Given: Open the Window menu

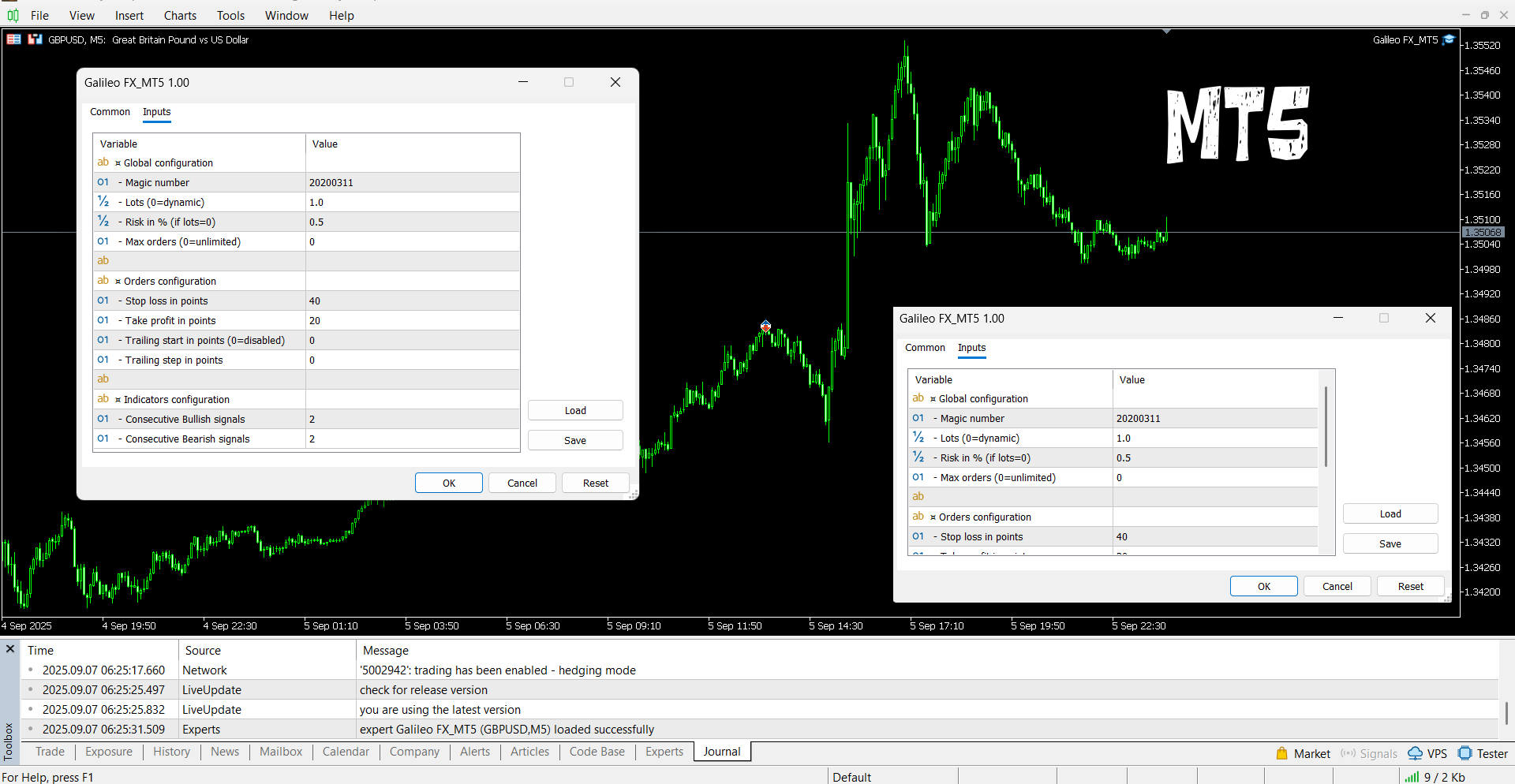Looking at the screenshot, I should click(x=286, y=16).
